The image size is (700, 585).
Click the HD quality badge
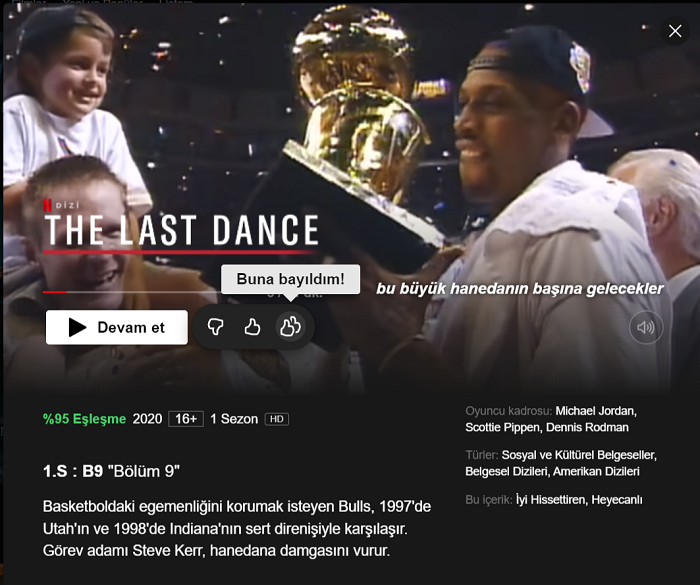[x=277, y=419]
